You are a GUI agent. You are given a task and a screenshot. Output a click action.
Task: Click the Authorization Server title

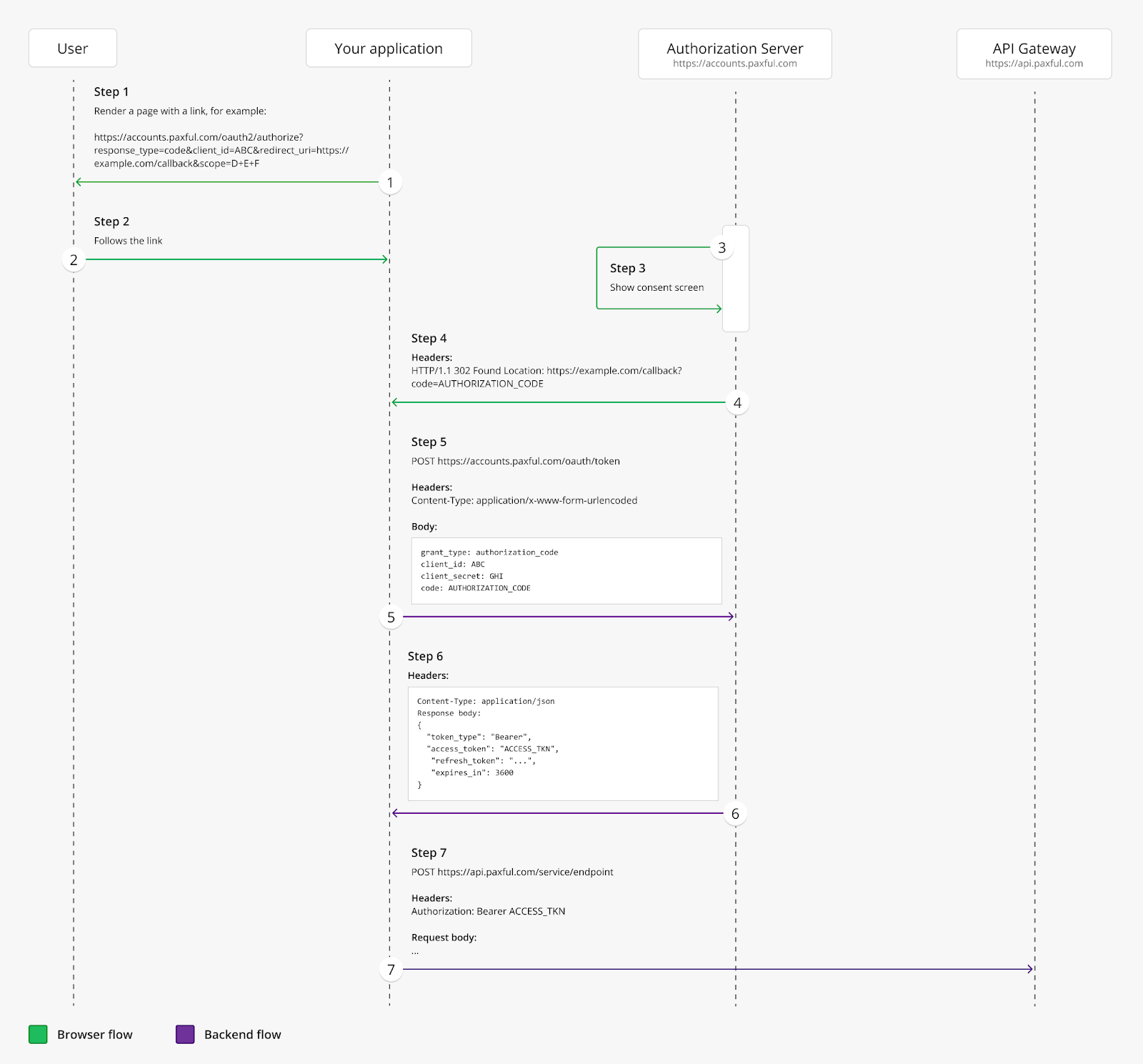click(734, 49)
